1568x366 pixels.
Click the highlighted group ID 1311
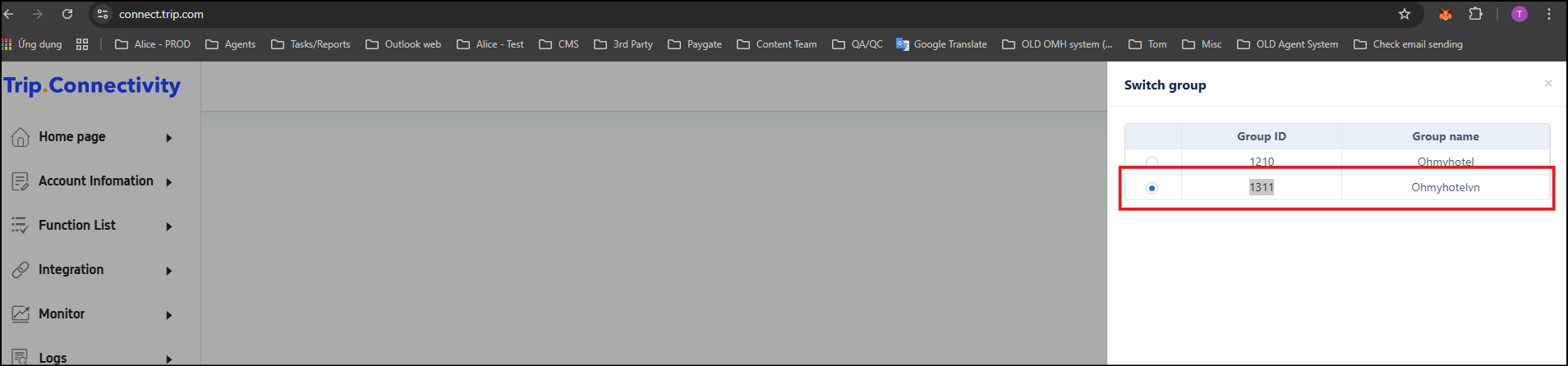click(1262, 187)
